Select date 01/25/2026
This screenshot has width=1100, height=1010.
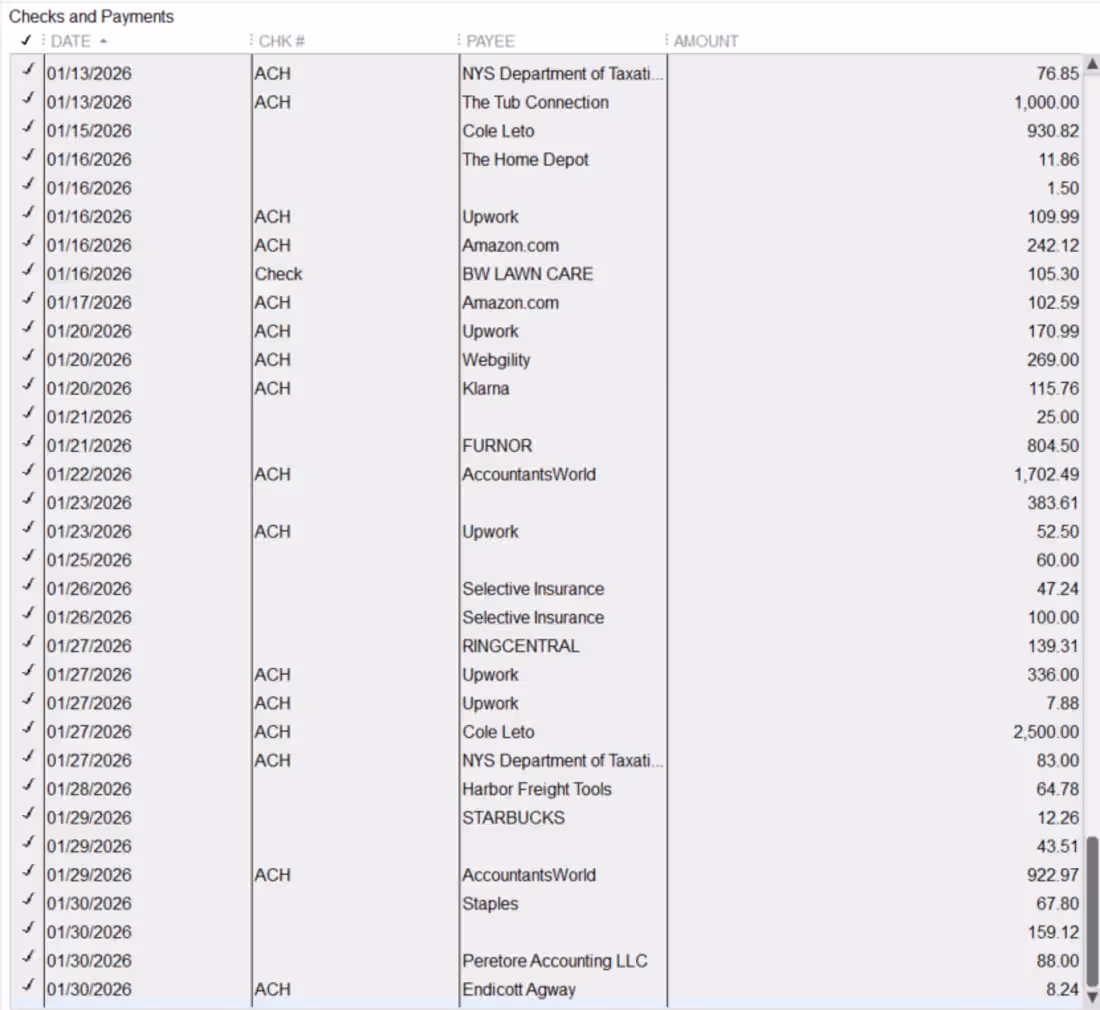(89, 560)
